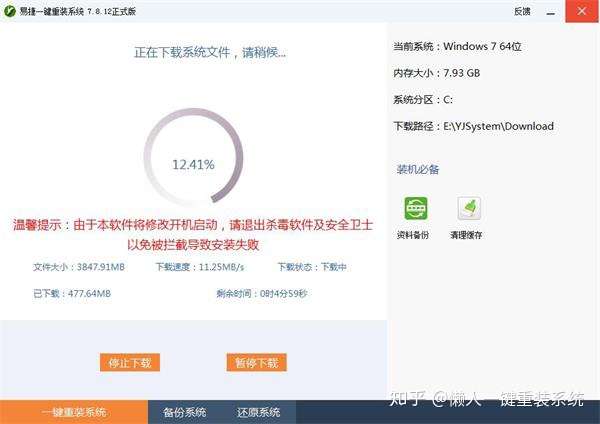Viewport: 600px width, 424px height.
Task: Click the 已下载：477.64MB text
Action: tap(72, 294)
